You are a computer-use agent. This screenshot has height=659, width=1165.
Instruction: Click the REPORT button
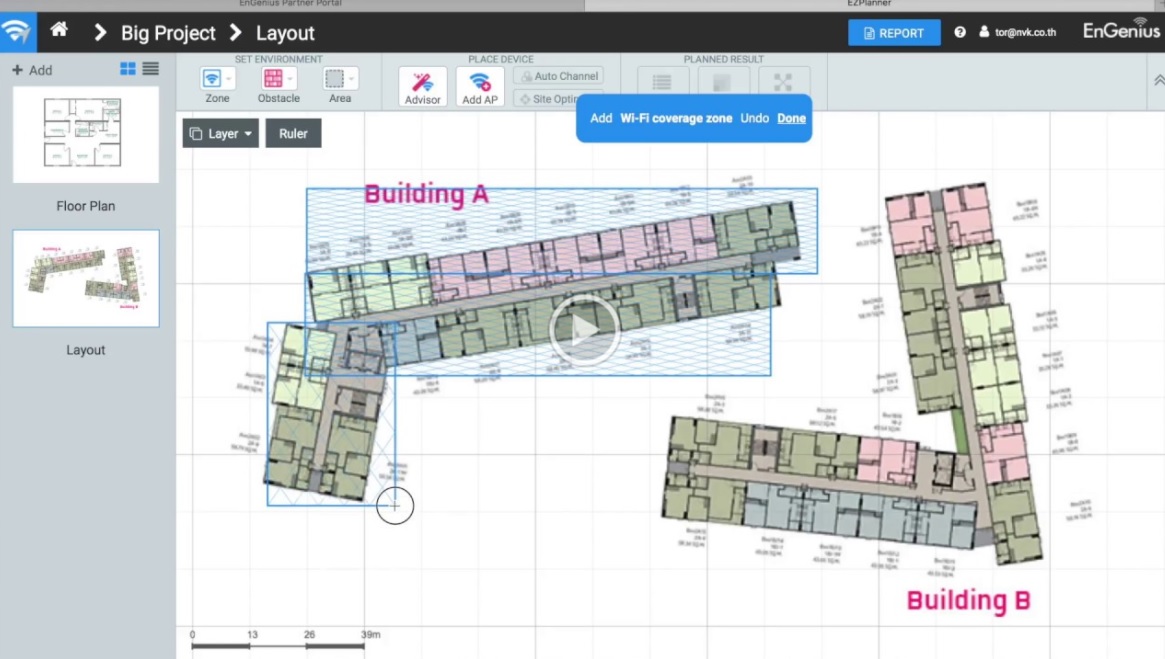894,33
